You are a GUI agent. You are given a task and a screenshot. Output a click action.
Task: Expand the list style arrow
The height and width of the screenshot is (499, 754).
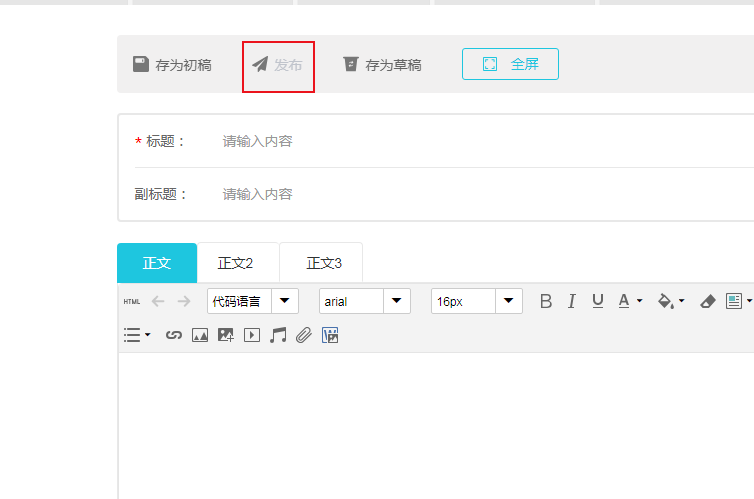(x=148, y=335)
